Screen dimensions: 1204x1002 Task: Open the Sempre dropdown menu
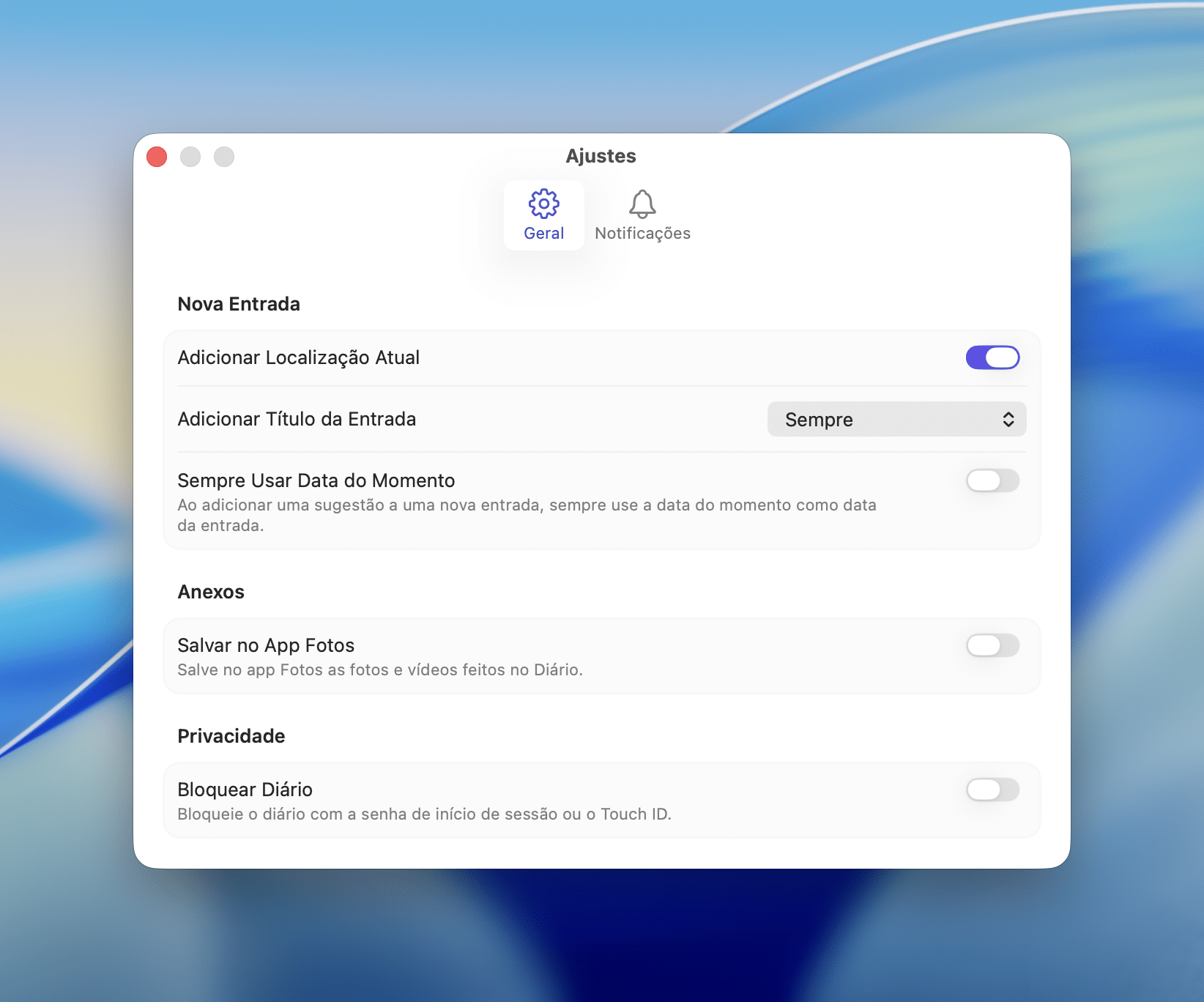click(896, 419)
